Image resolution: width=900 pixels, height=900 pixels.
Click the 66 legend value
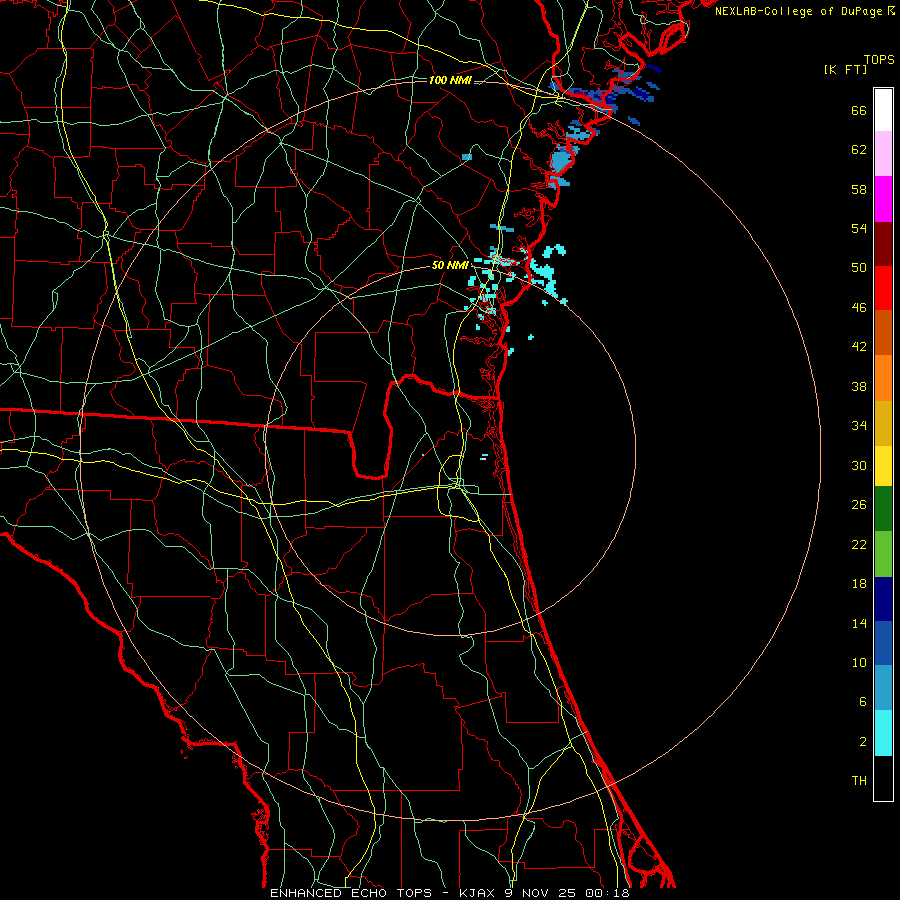tap(859, 110)
